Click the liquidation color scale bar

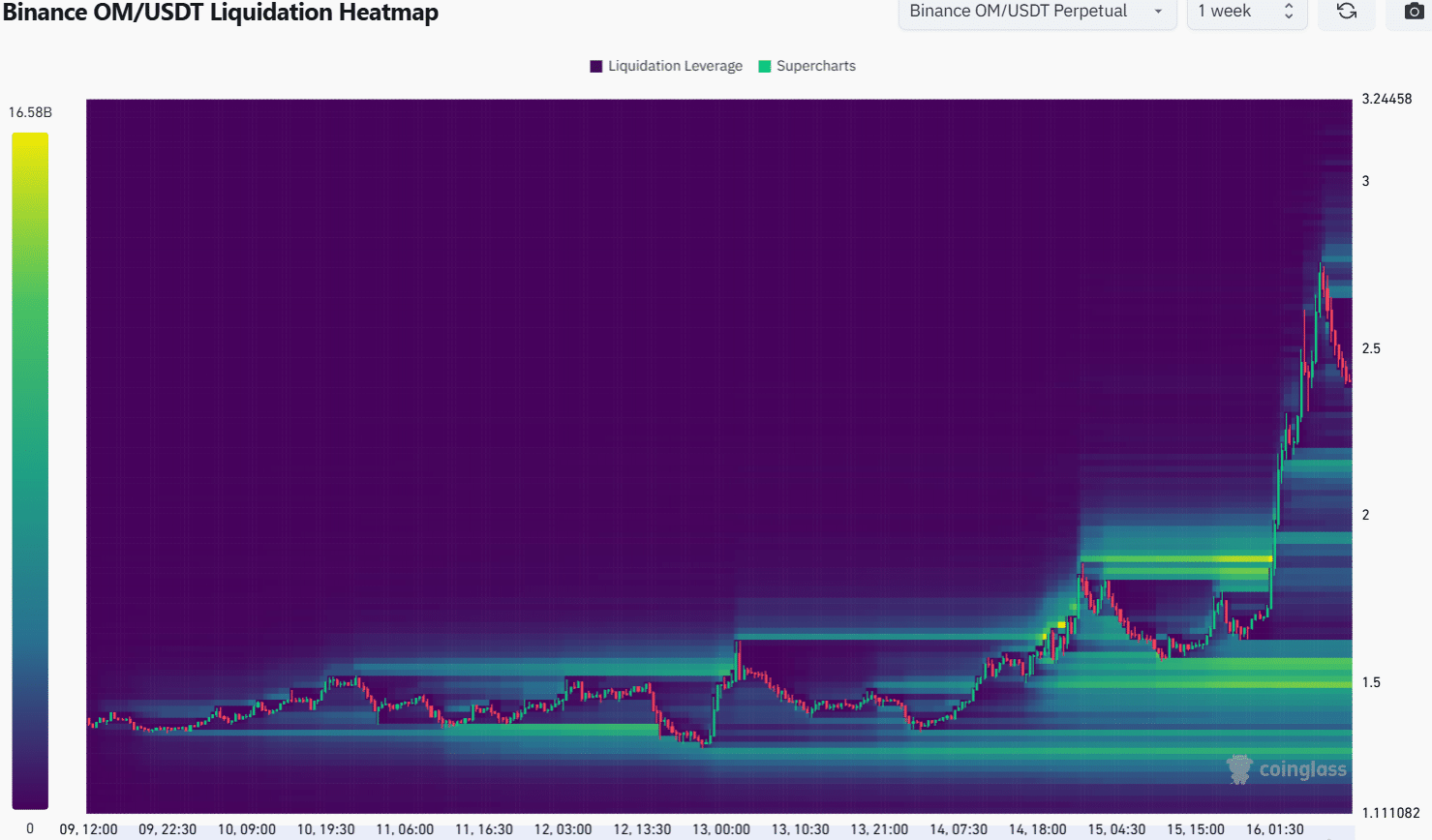click(x=30, y=470)
